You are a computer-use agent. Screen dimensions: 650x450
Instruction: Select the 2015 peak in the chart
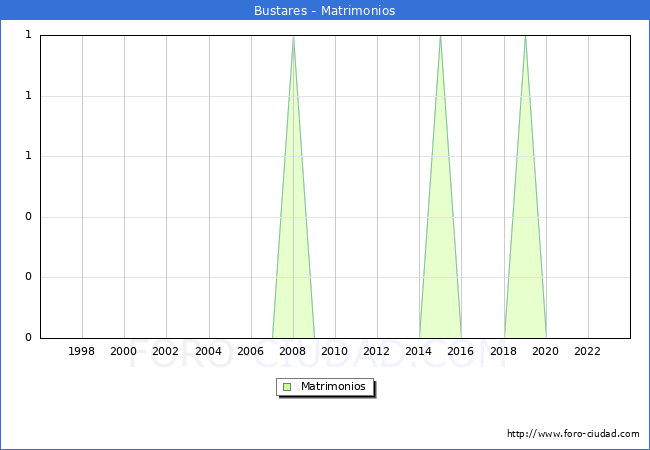point(440,38)
